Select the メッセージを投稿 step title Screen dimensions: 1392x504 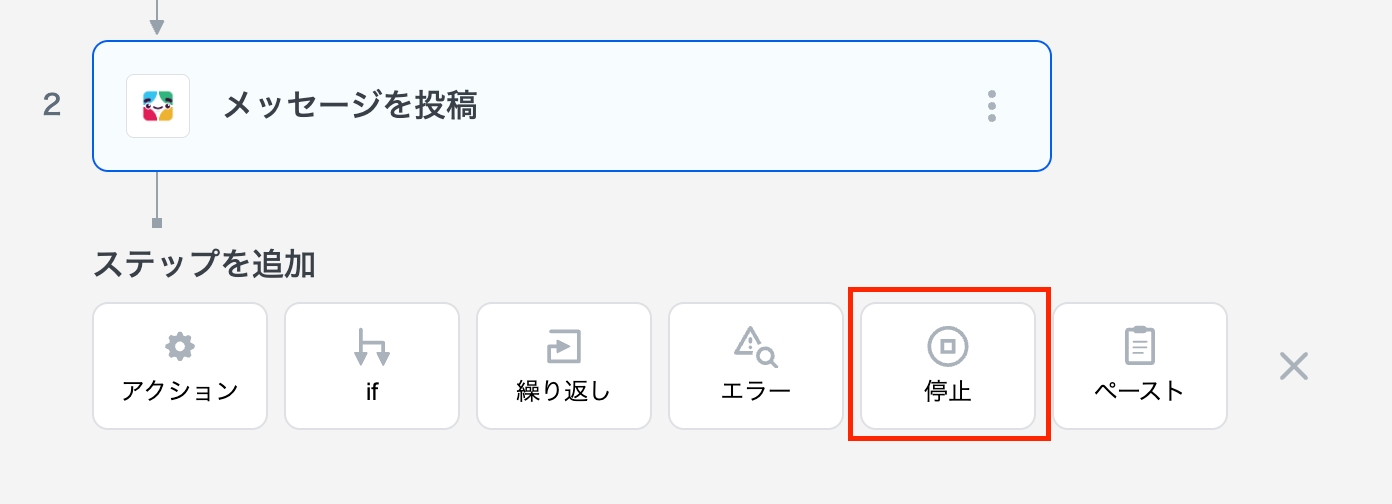349,106
